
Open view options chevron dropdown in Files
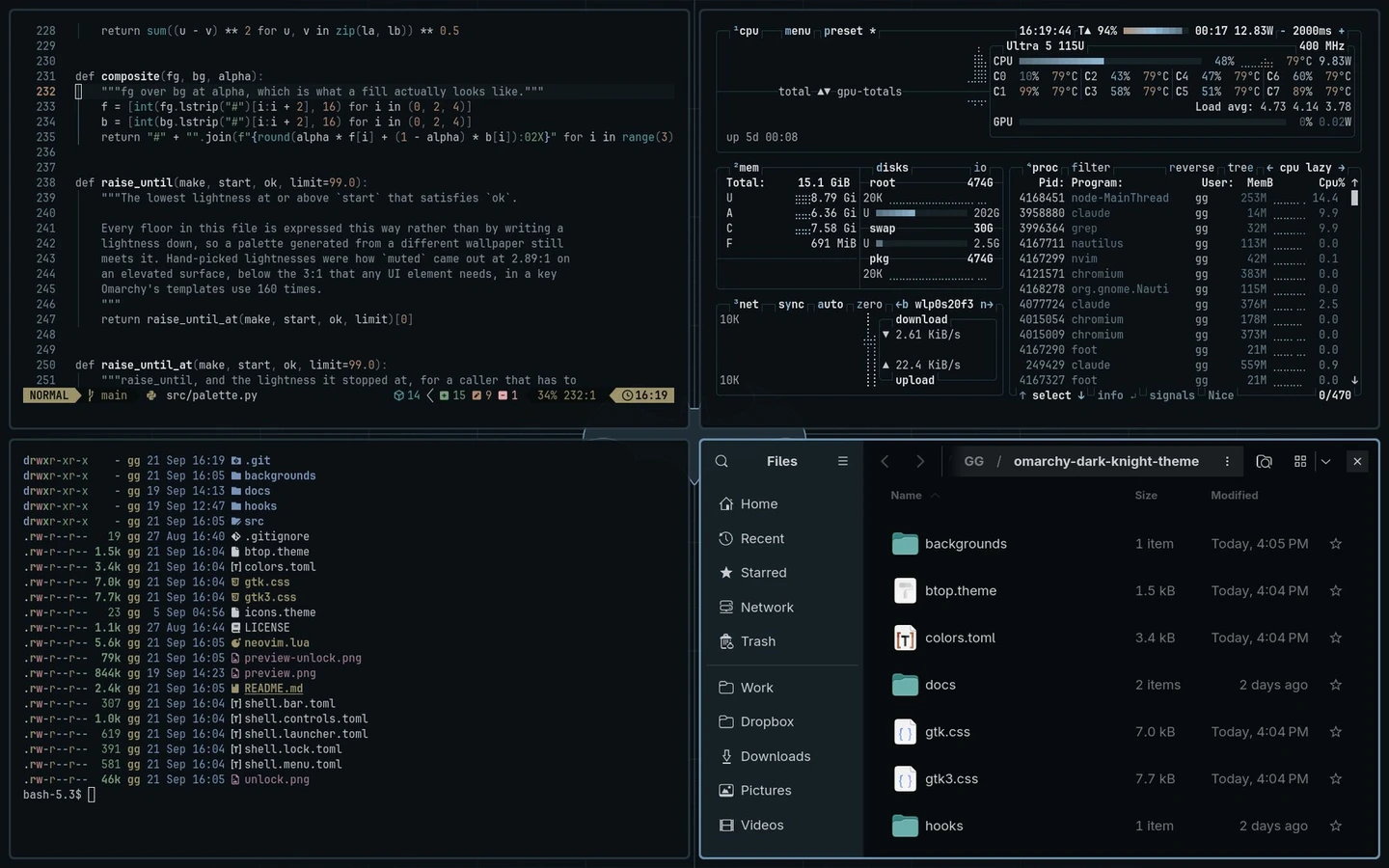pyautogui.click(x=1326, y=461)
